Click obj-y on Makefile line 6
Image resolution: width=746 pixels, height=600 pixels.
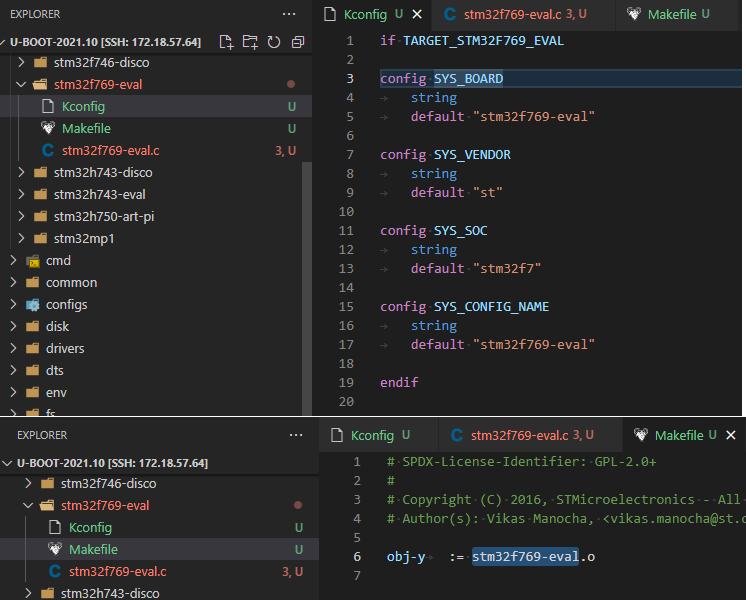[406, 557]
